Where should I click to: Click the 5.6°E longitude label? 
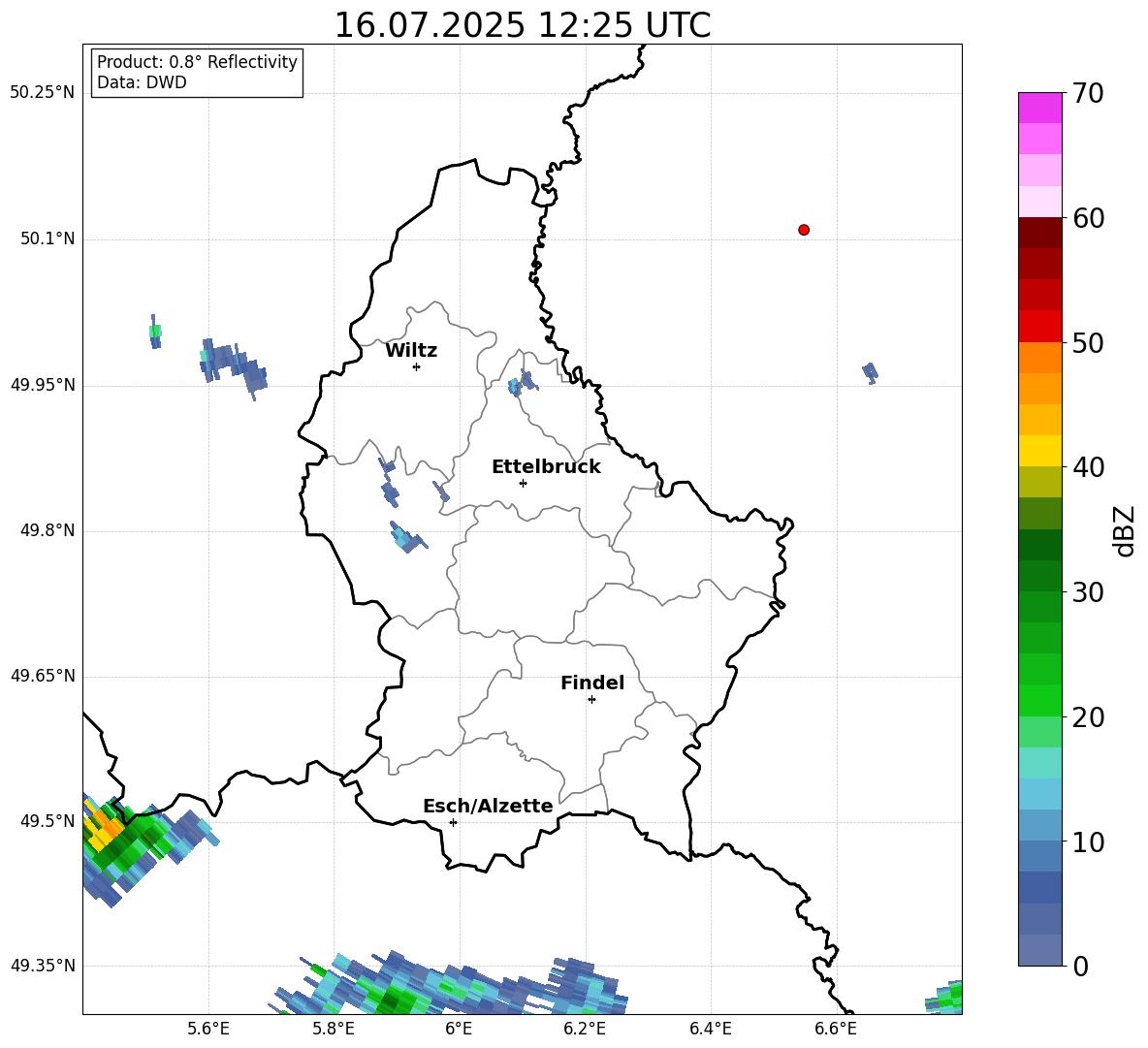click(207, 1029)
